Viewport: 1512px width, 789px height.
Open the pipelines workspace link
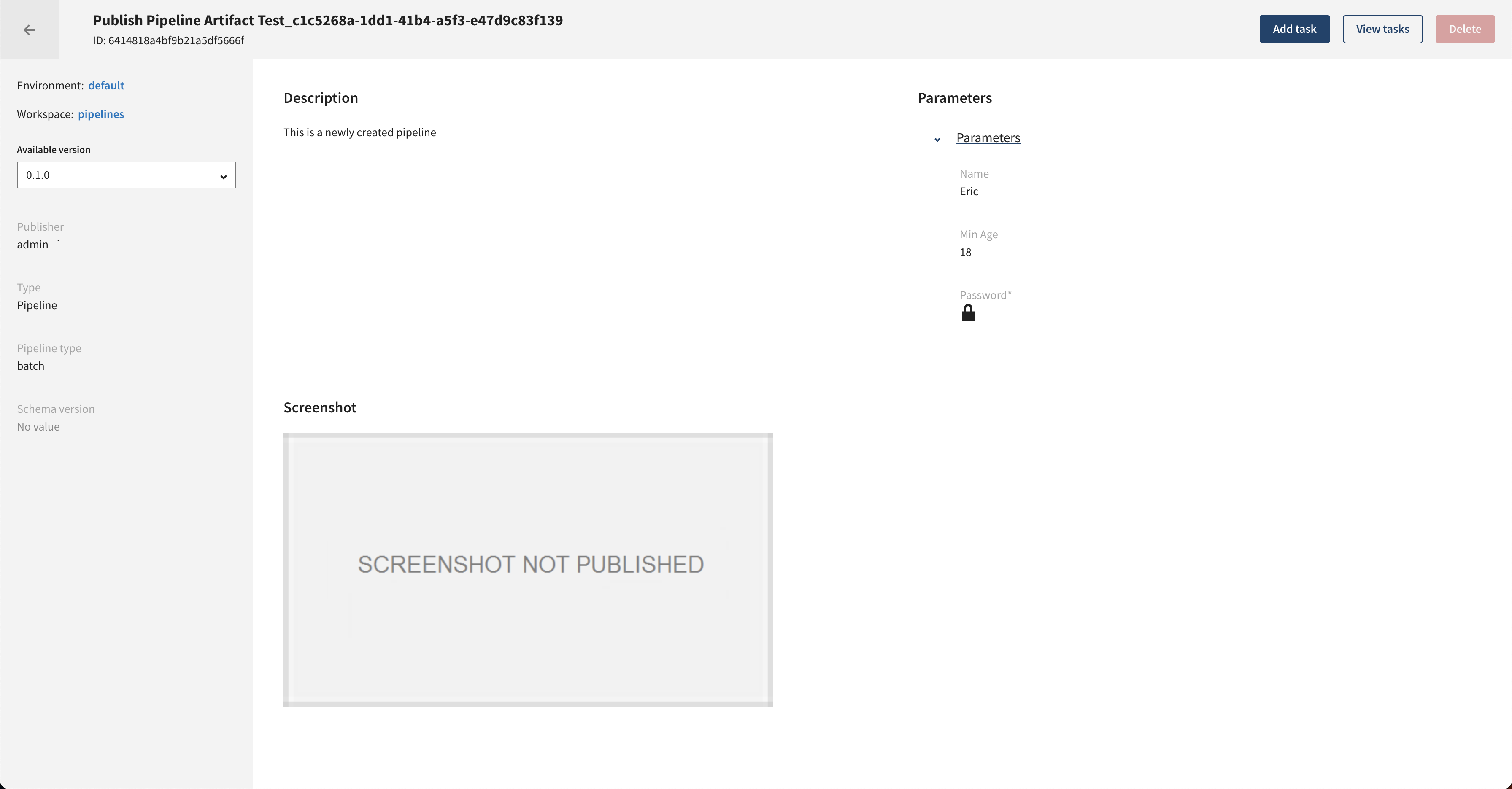pos(101,114)
